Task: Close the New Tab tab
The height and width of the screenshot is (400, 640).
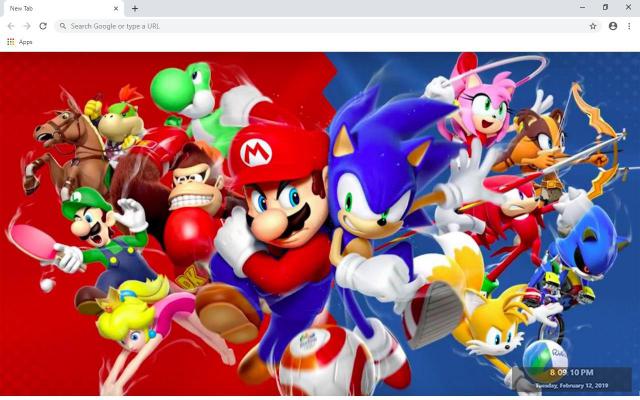Action: point(116,8)
